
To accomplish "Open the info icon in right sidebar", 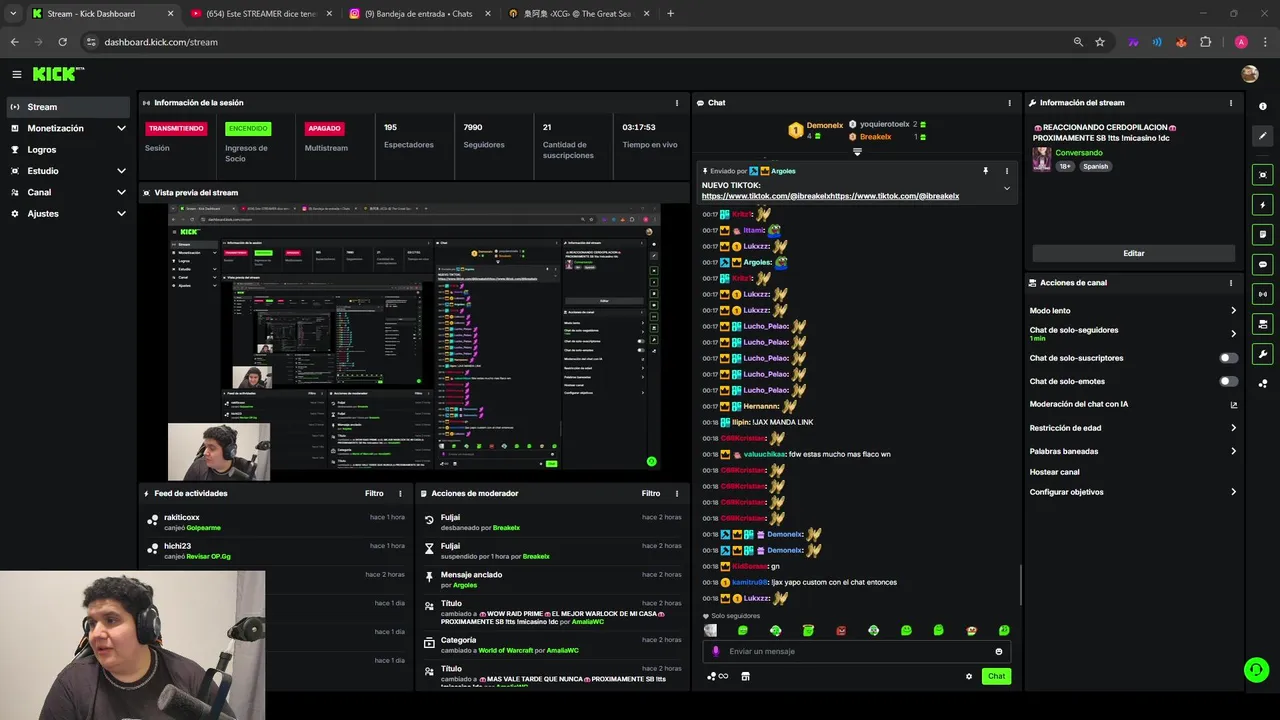I will [x=1262, y=106].
